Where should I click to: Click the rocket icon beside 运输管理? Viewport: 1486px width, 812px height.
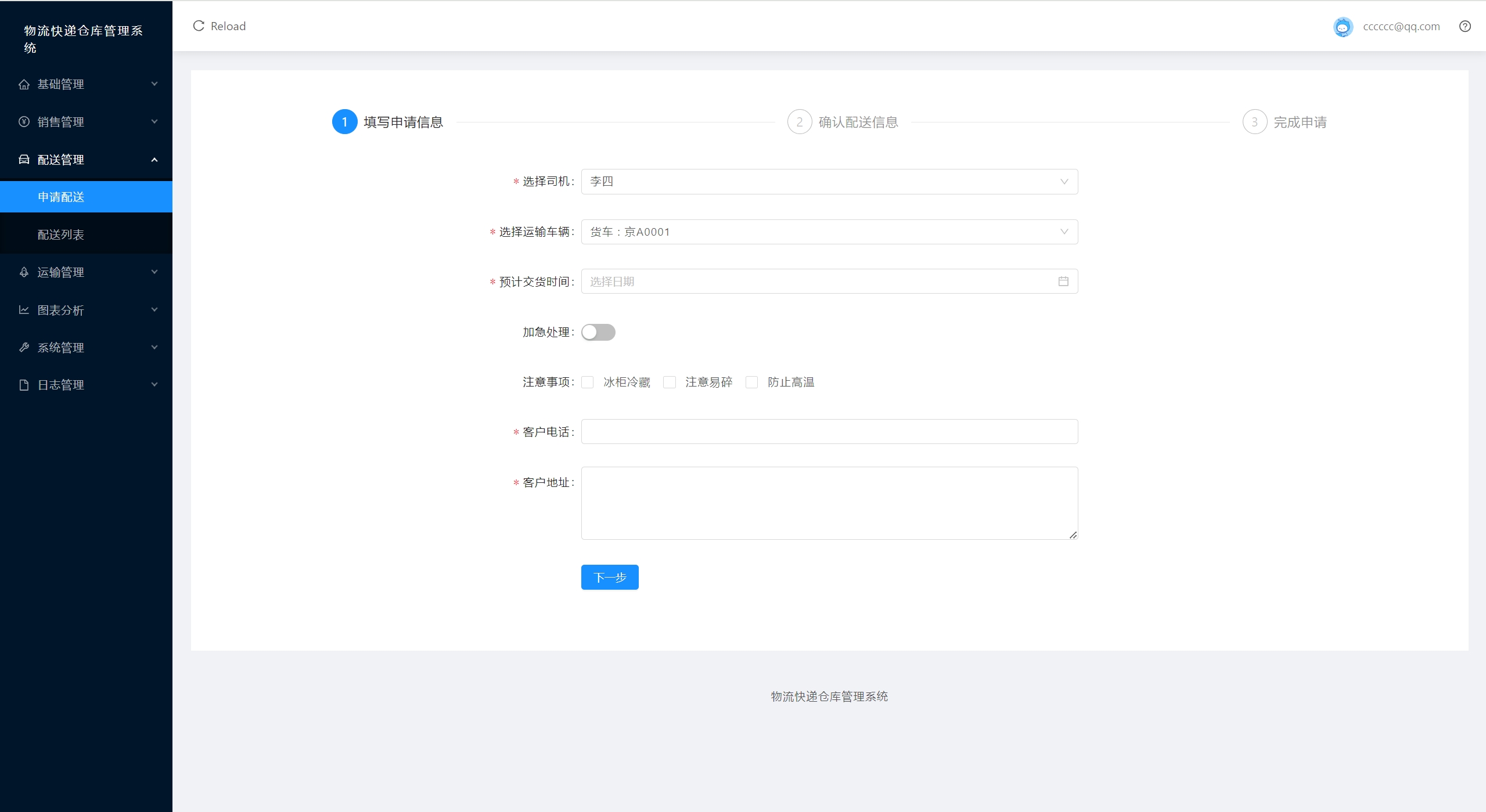click(x=24, y=272)
